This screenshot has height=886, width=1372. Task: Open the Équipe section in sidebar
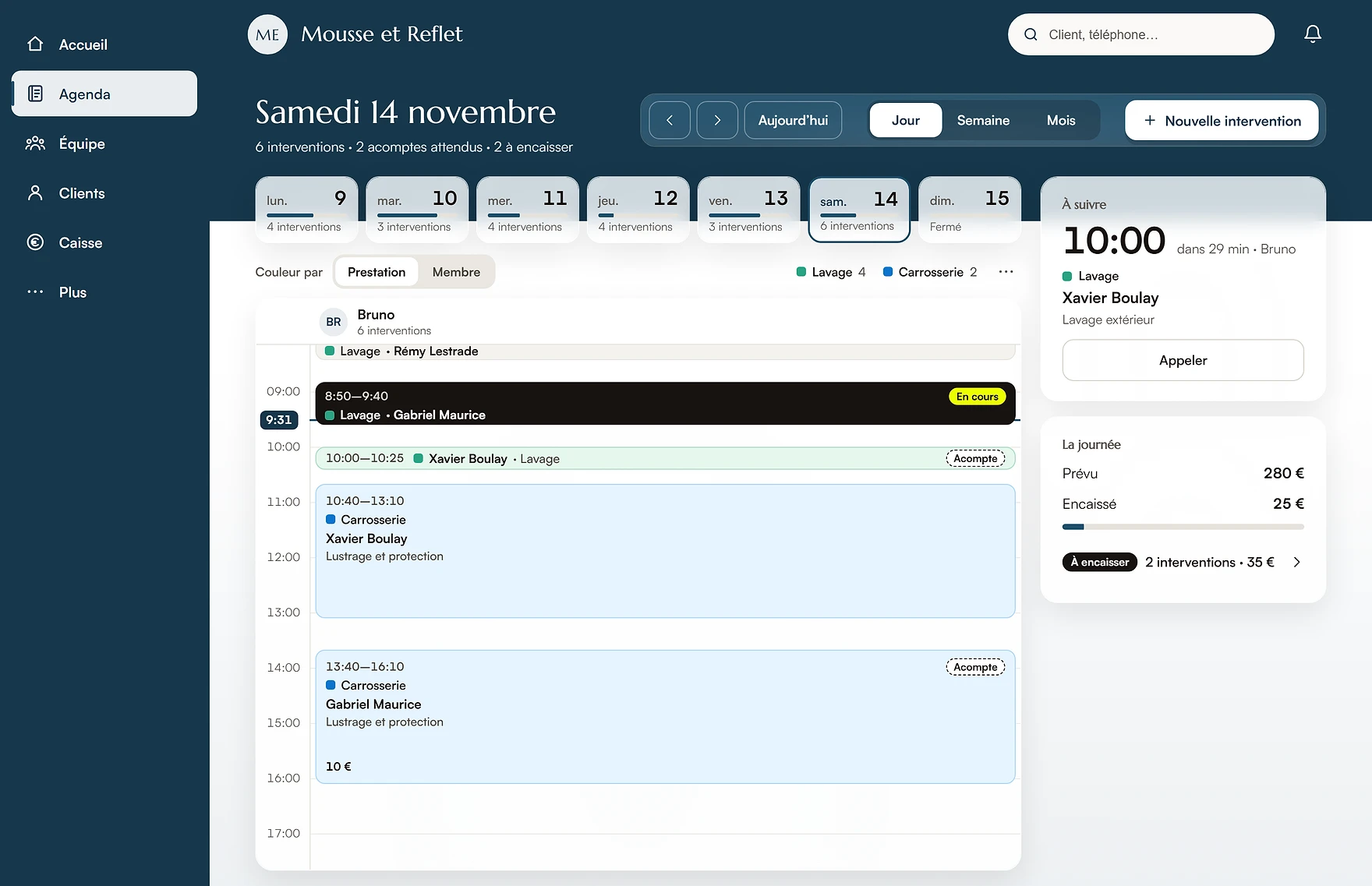click(x=104, y=143)
